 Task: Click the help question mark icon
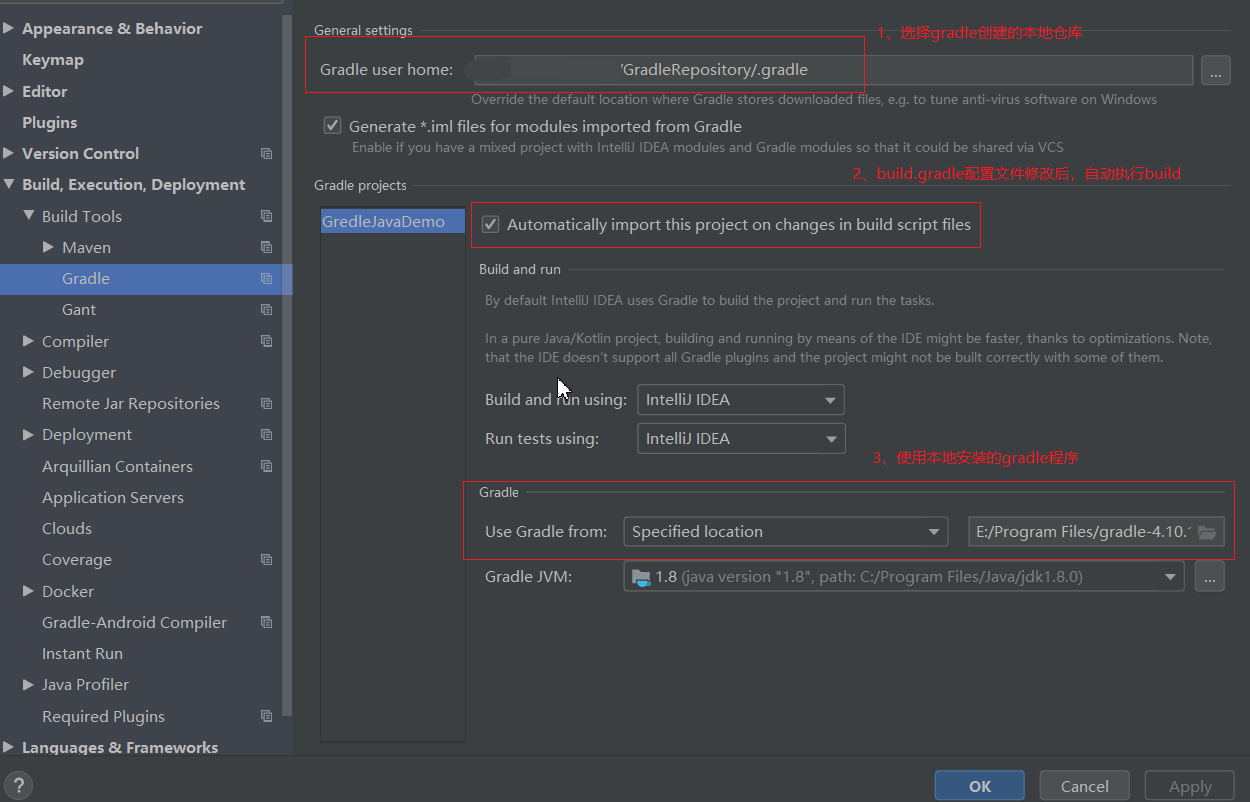pos(18,785)
